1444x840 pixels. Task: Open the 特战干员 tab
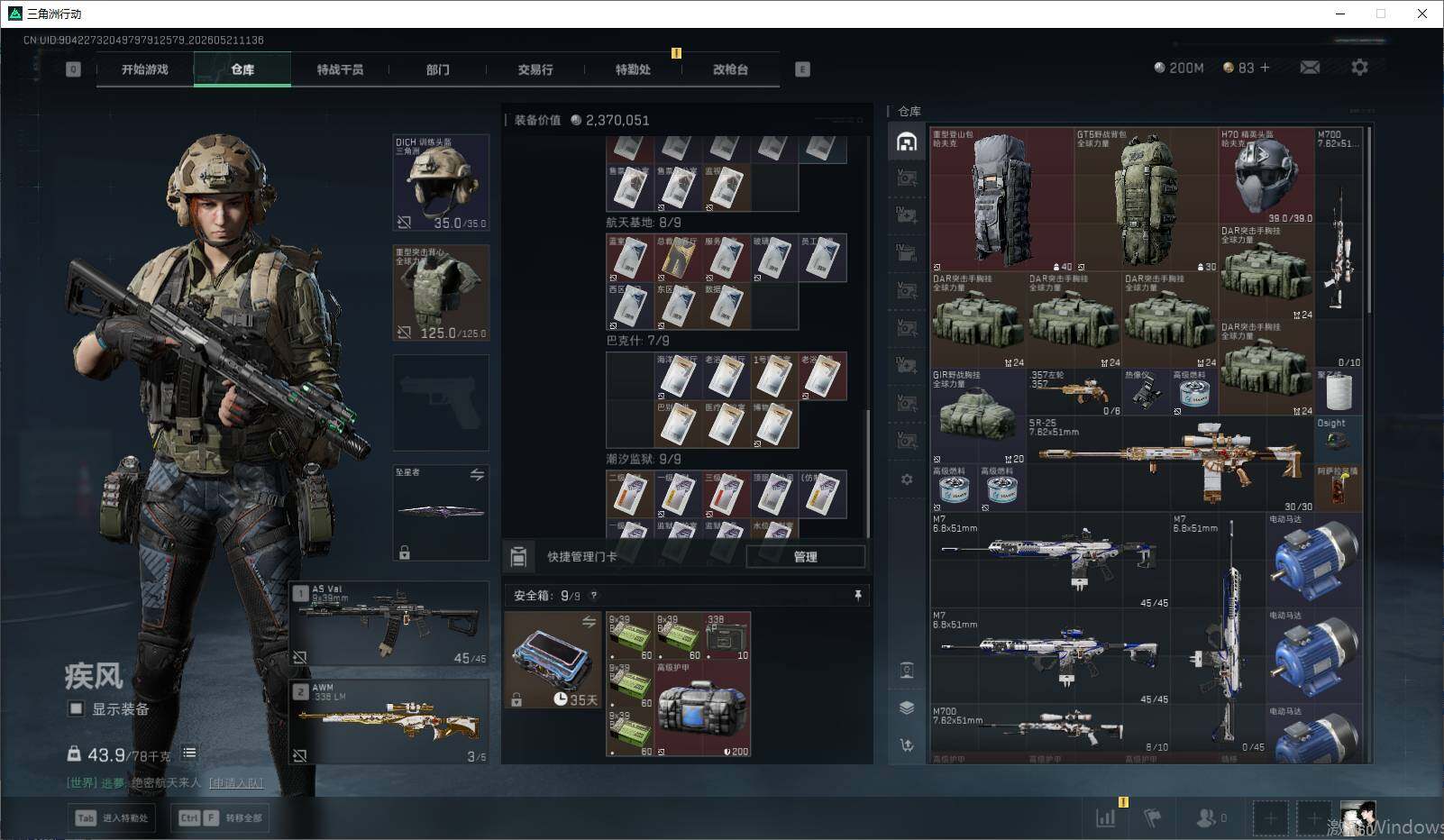point(340,69)
